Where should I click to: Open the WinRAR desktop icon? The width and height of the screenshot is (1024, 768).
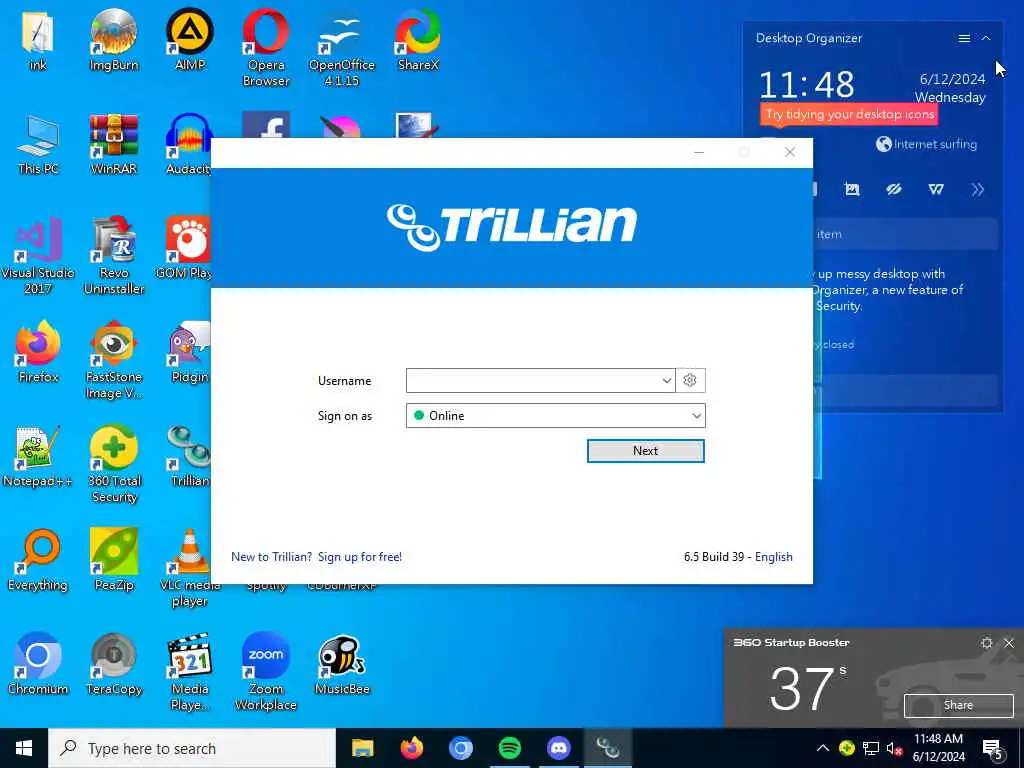click(x=114, y=145)
